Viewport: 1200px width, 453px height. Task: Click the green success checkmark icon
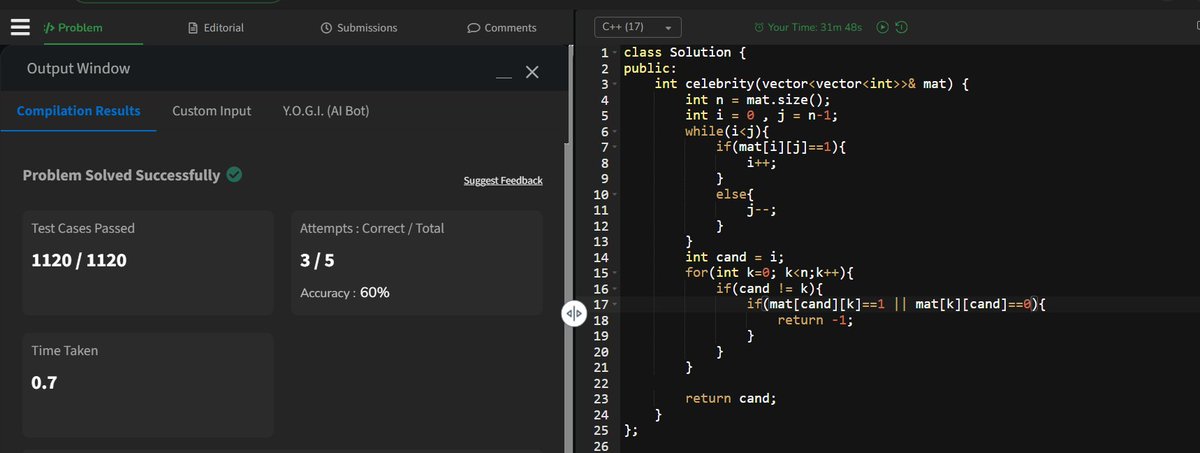(234, 175)
